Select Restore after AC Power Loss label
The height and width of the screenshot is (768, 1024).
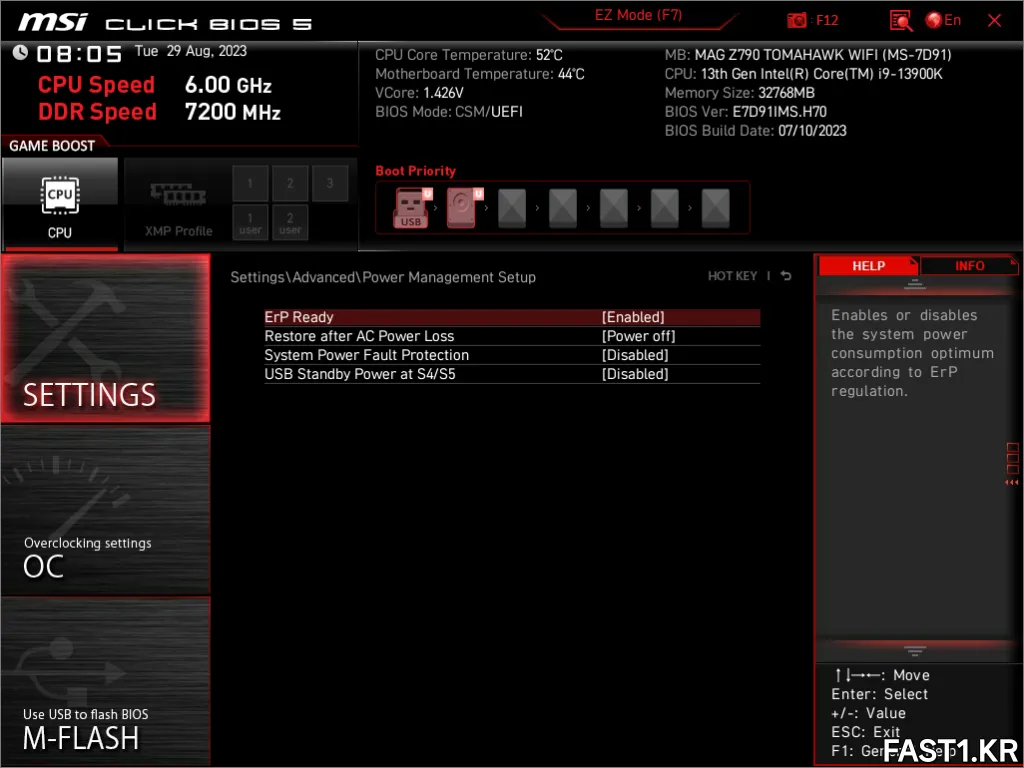point(359,336)
